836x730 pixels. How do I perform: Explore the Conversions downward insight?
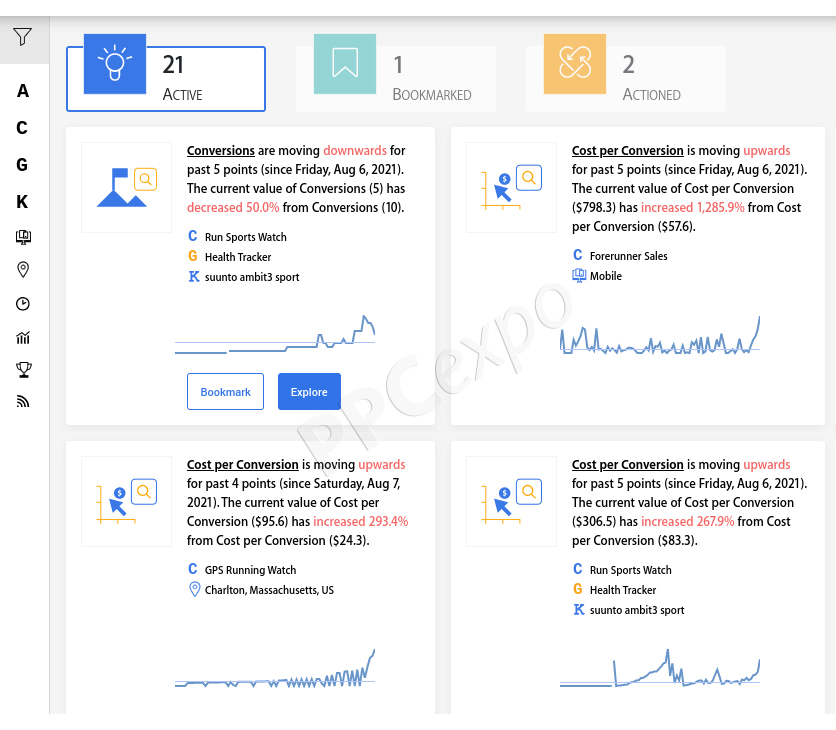(309, 392)
